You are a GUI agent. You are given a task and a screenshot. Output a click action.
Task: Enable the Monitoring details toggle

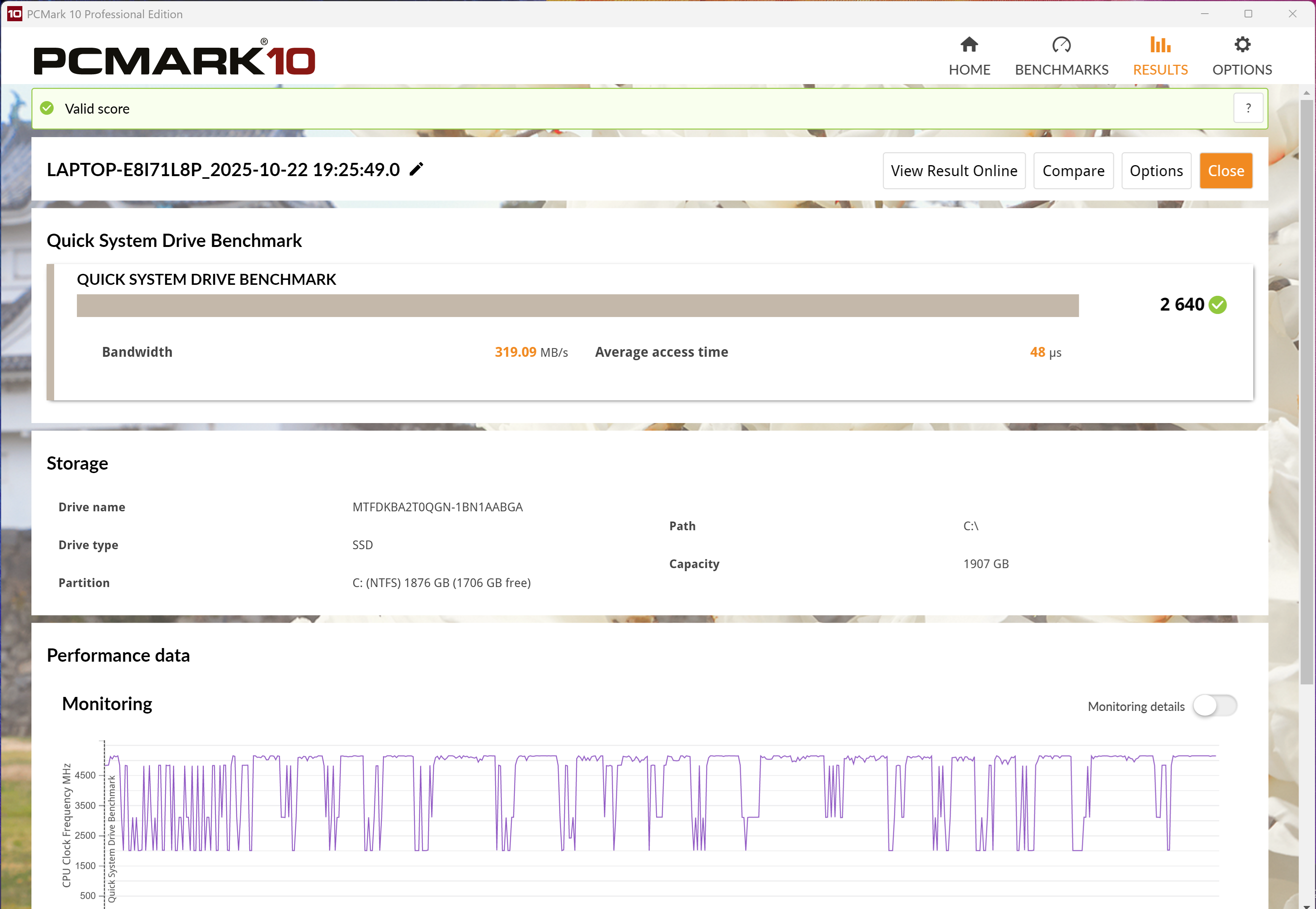[1214, 706]
